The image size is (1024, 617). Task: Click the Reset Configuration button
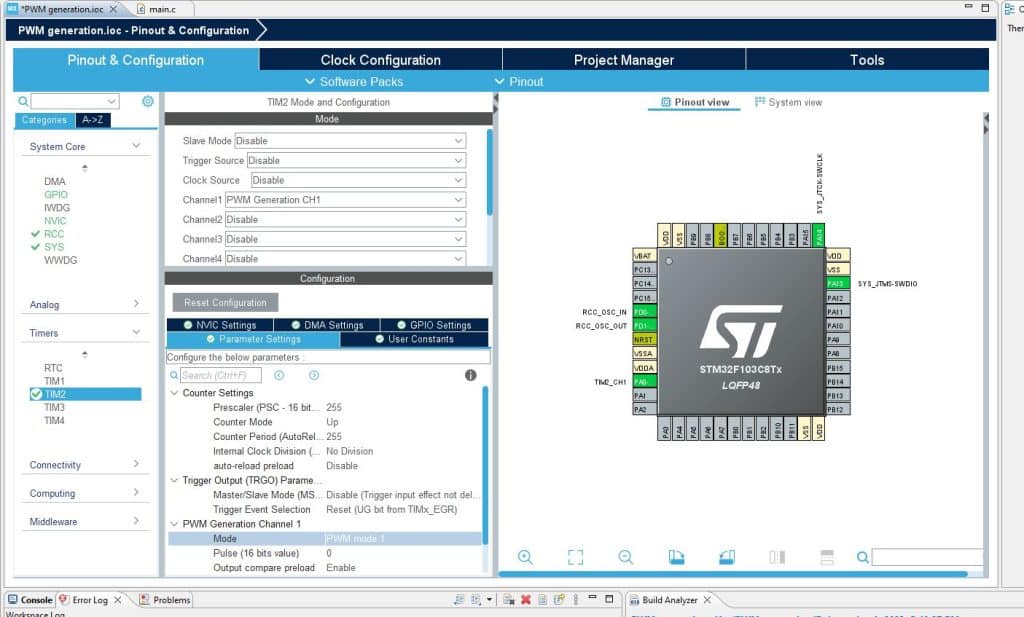(225, 302)
